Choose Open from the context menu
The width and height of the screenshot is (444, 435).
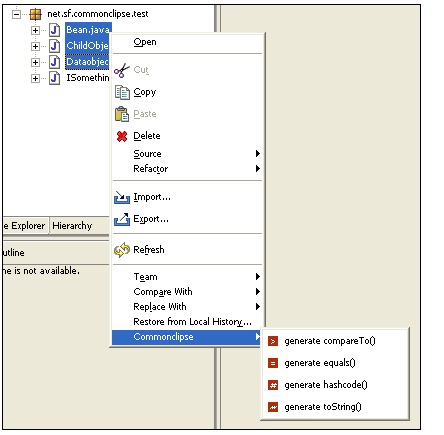(187, 42)
